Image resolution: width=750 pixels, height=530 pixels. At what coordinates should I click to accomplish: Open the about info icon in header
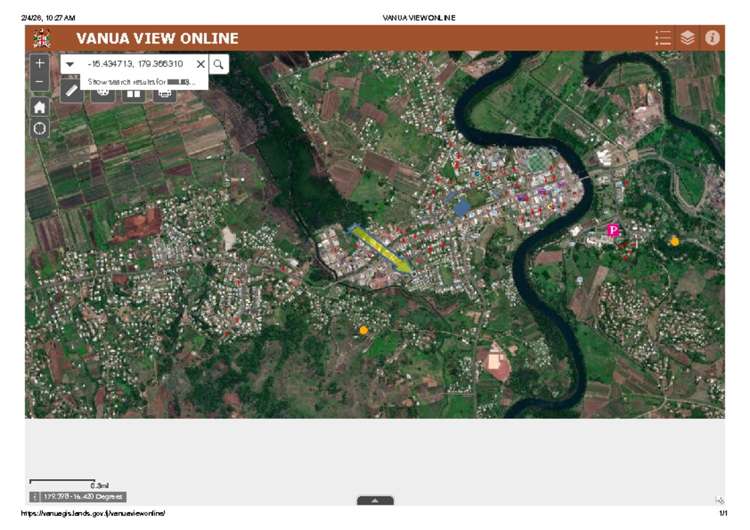pyautogui.click(x=712, y=38)
